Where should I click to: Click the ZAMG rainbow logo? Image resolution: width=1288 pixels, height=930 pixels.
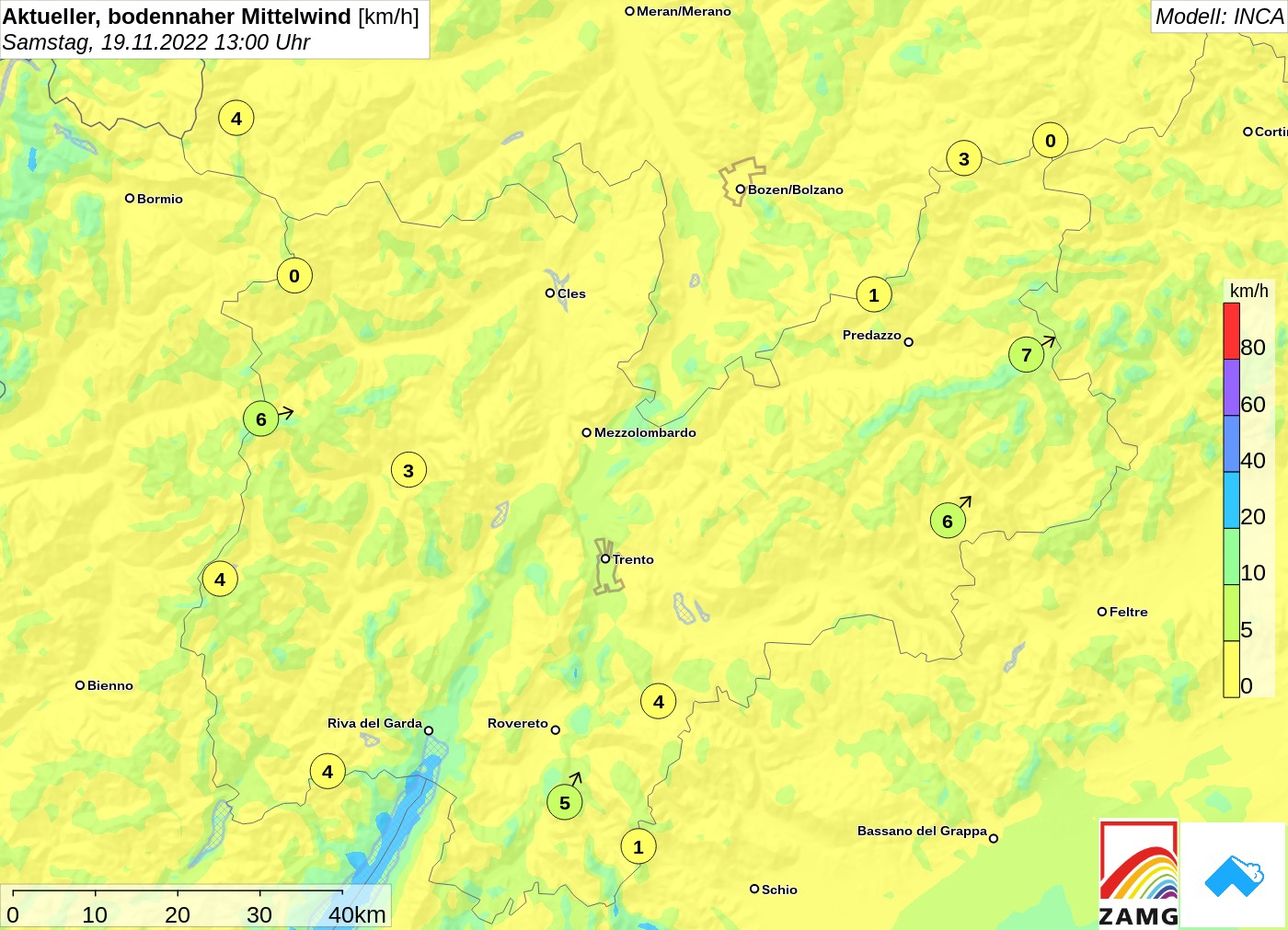click(1139, 873)
